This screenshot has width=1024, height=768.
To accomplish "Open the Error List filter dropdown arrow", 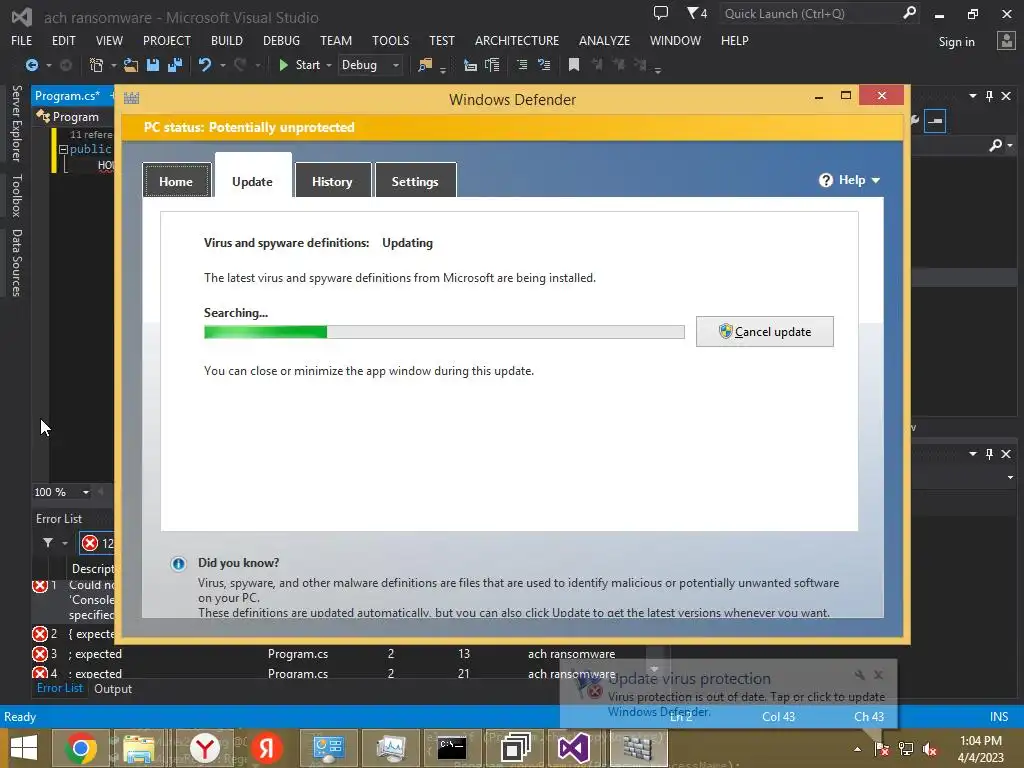I will point(65,543).
